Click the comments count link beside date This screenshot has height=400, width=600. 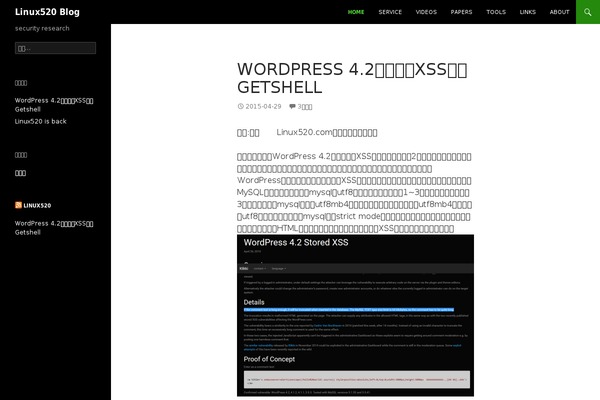305,107
